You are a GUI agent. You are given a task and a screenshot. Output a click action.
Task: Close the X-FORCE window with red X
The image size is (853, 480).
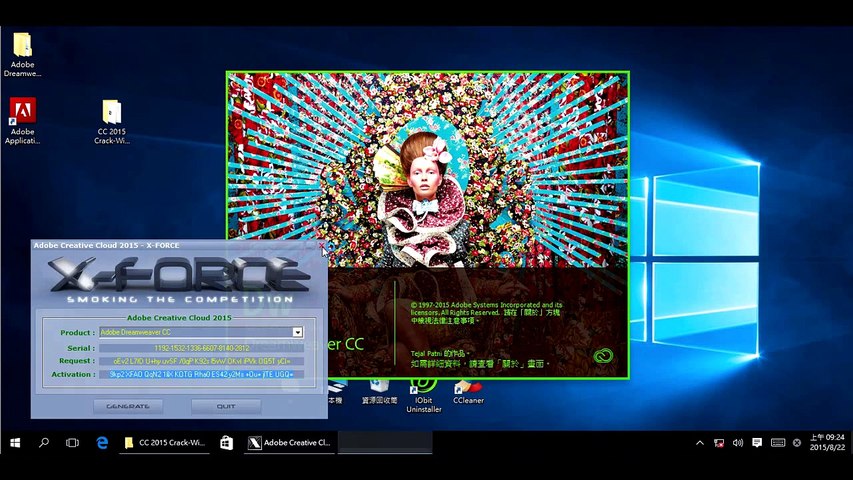pos(322,246)
